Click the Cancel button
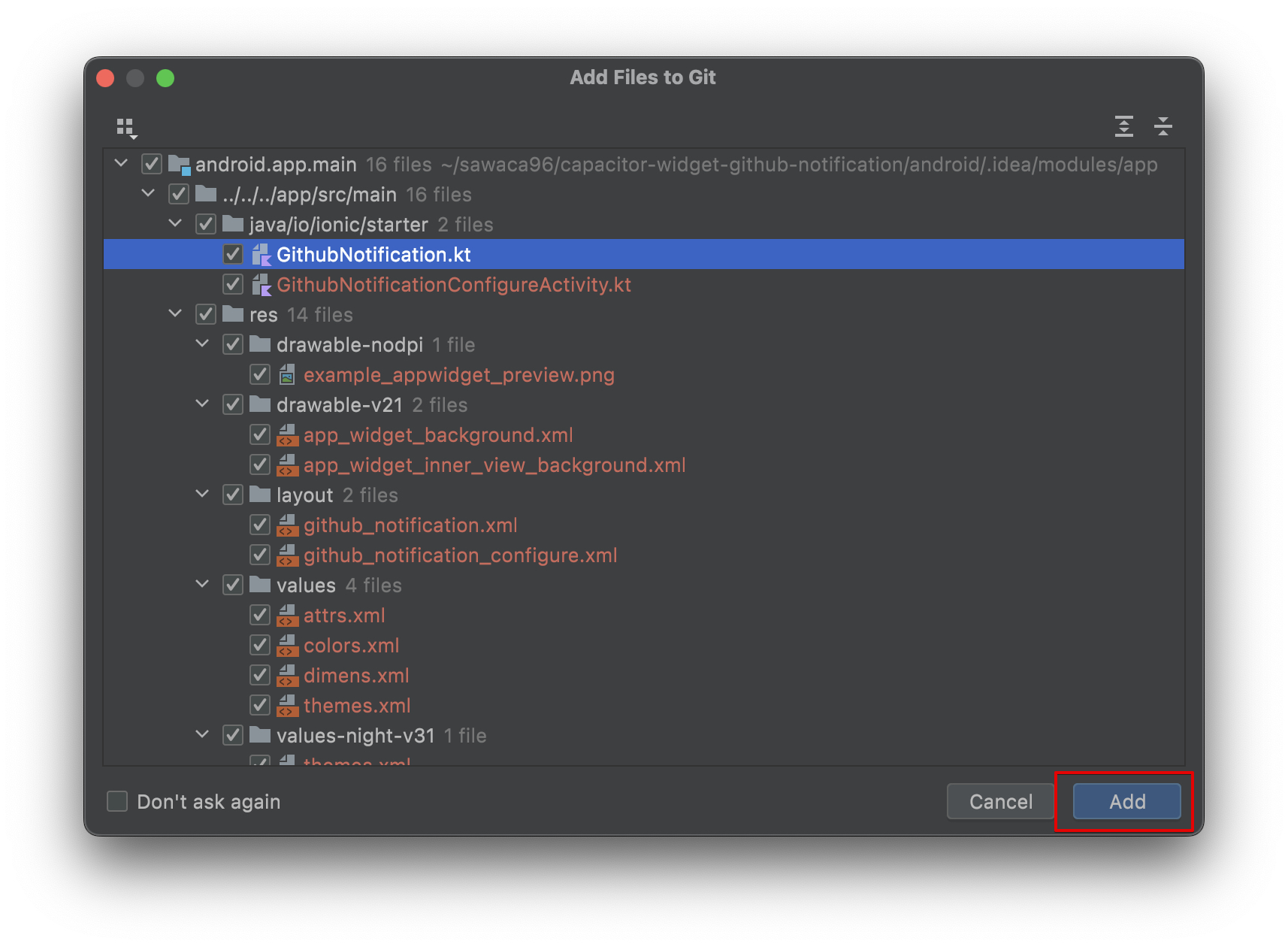This screenshot has width=1288, height=947. tap(999, 801)
